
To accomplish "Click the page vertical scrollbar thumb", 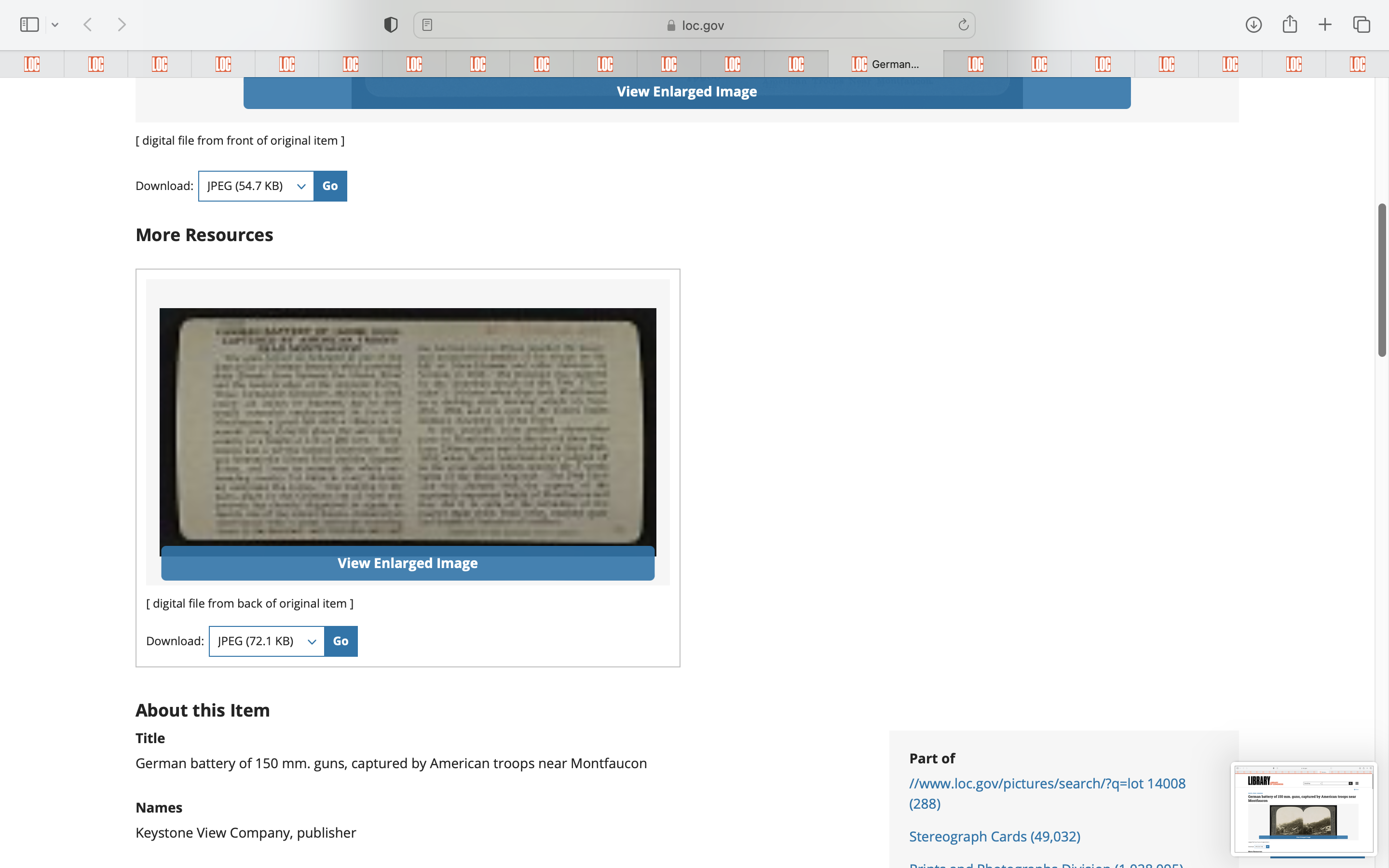I will tap(1382, 280).
